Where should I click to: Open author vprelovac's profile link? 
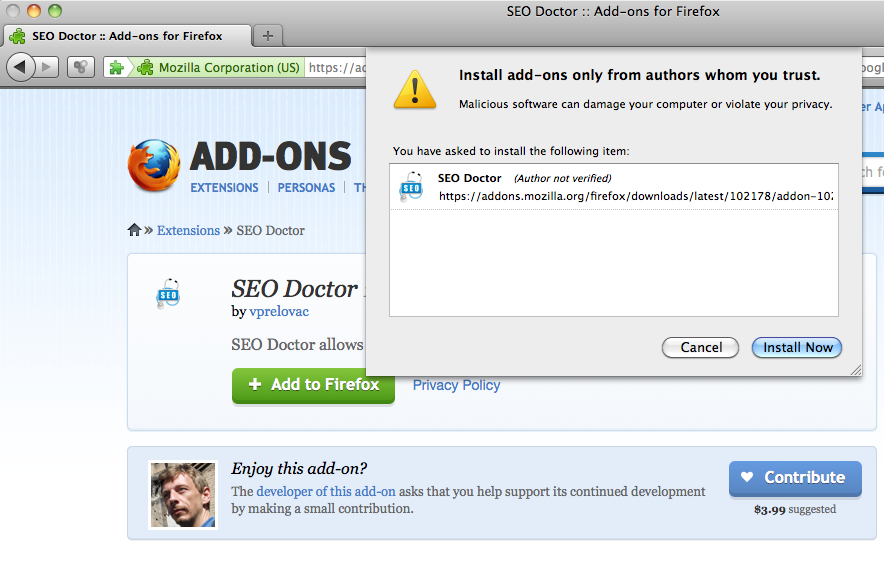coord(279,312)
